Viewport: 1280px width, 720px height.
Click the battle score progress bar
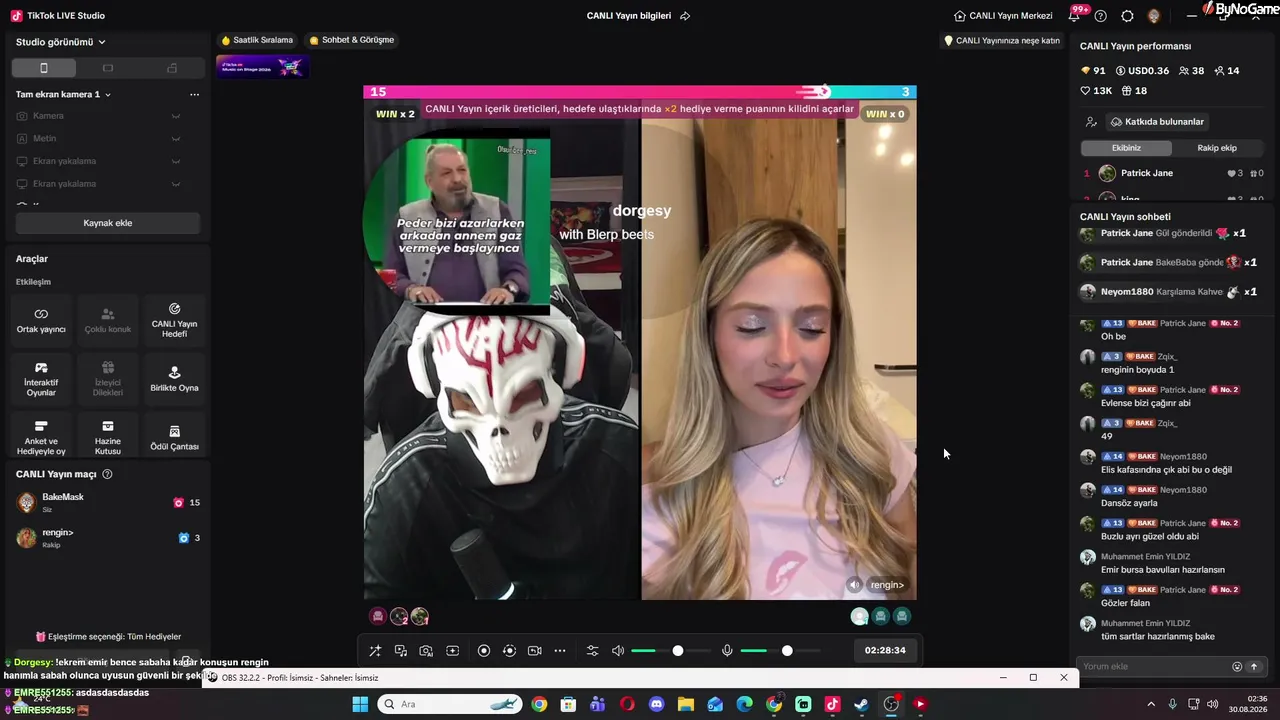(x=640, y=92)
